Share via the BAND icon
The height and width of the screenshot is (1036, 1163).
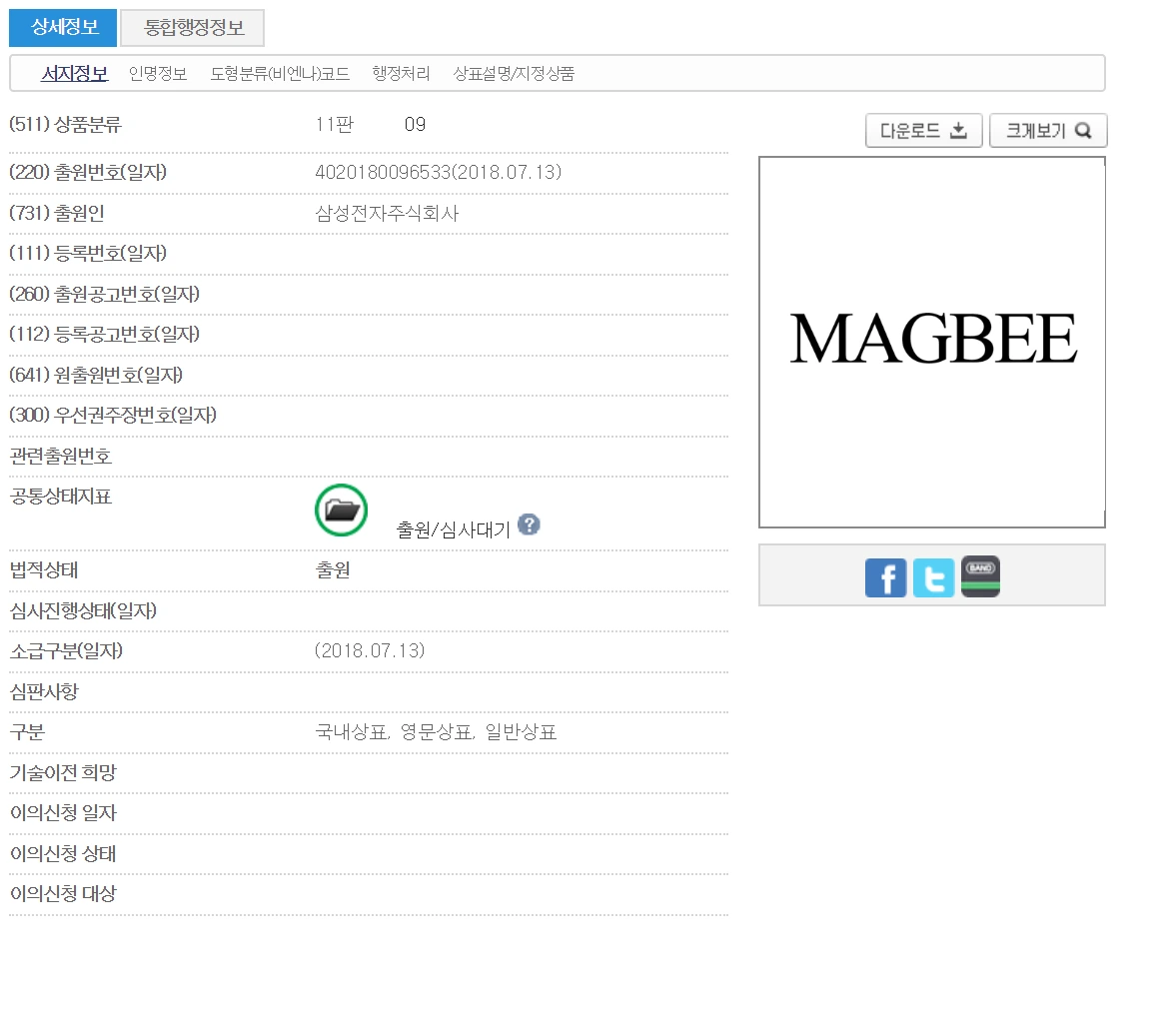point(980,576)
